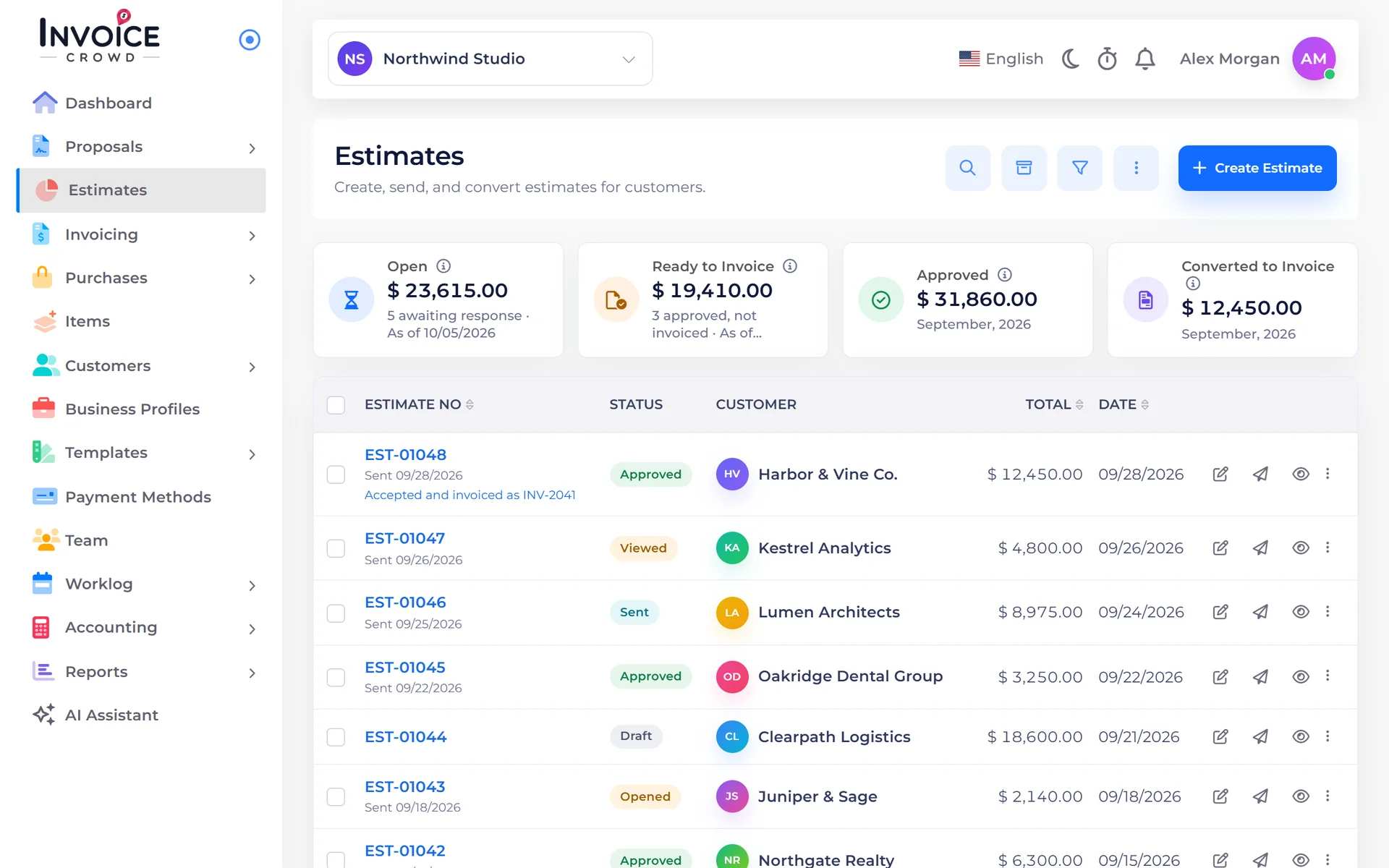Open Northwind Studio company dropdown
Screen dimensions: 1389x868
pos(490,59)
